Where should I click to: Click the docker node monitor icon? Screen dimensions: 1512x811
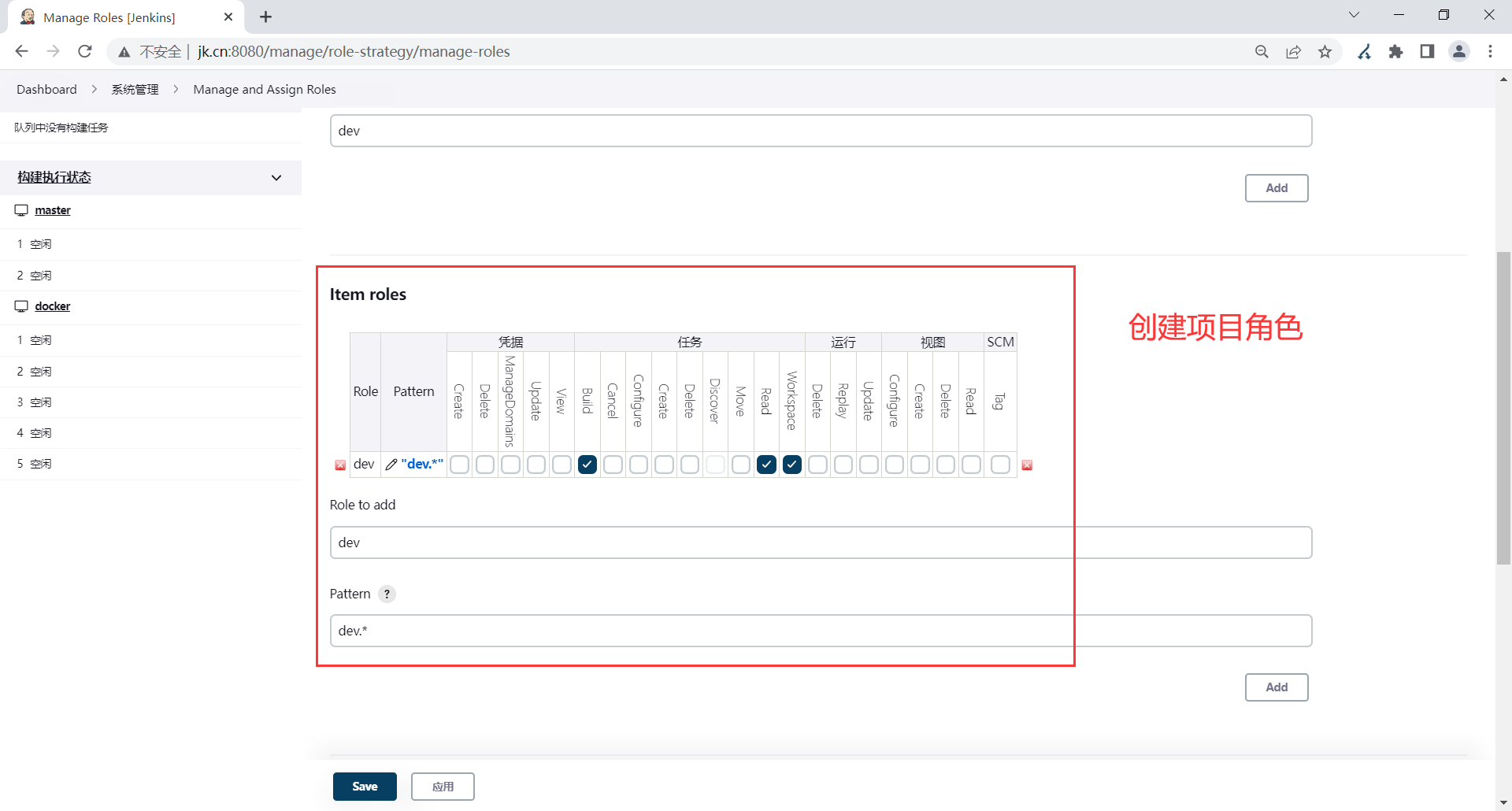click(x=21, y=306)
